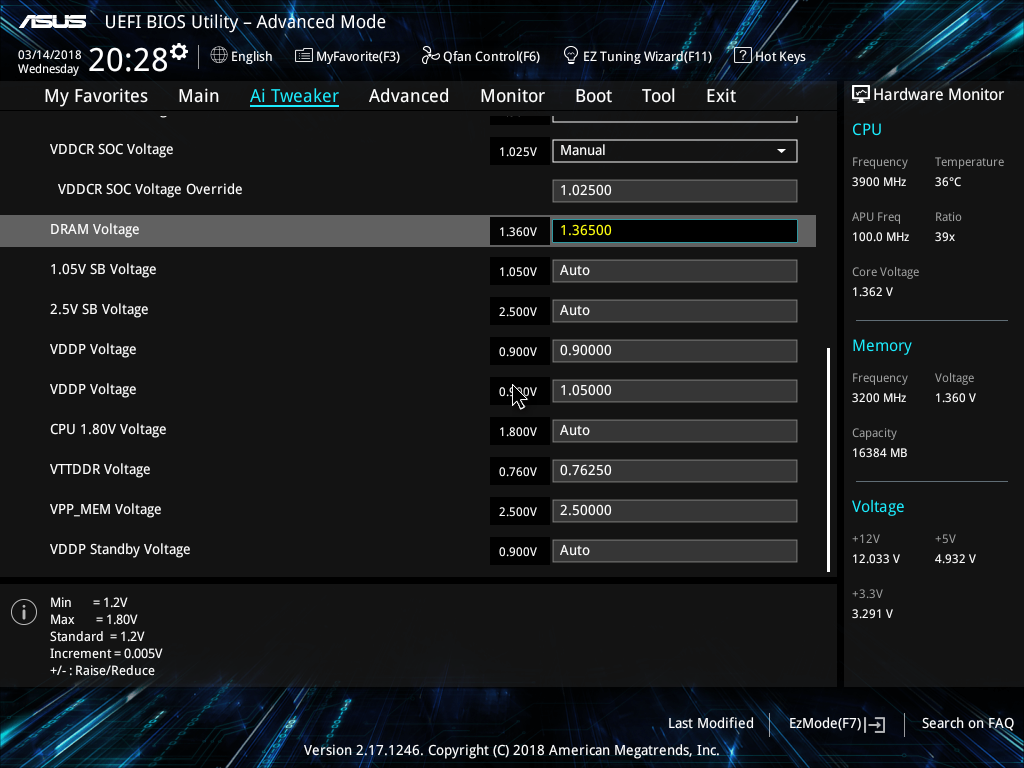Click the MyFavorite list icon

tap(304, 56)
